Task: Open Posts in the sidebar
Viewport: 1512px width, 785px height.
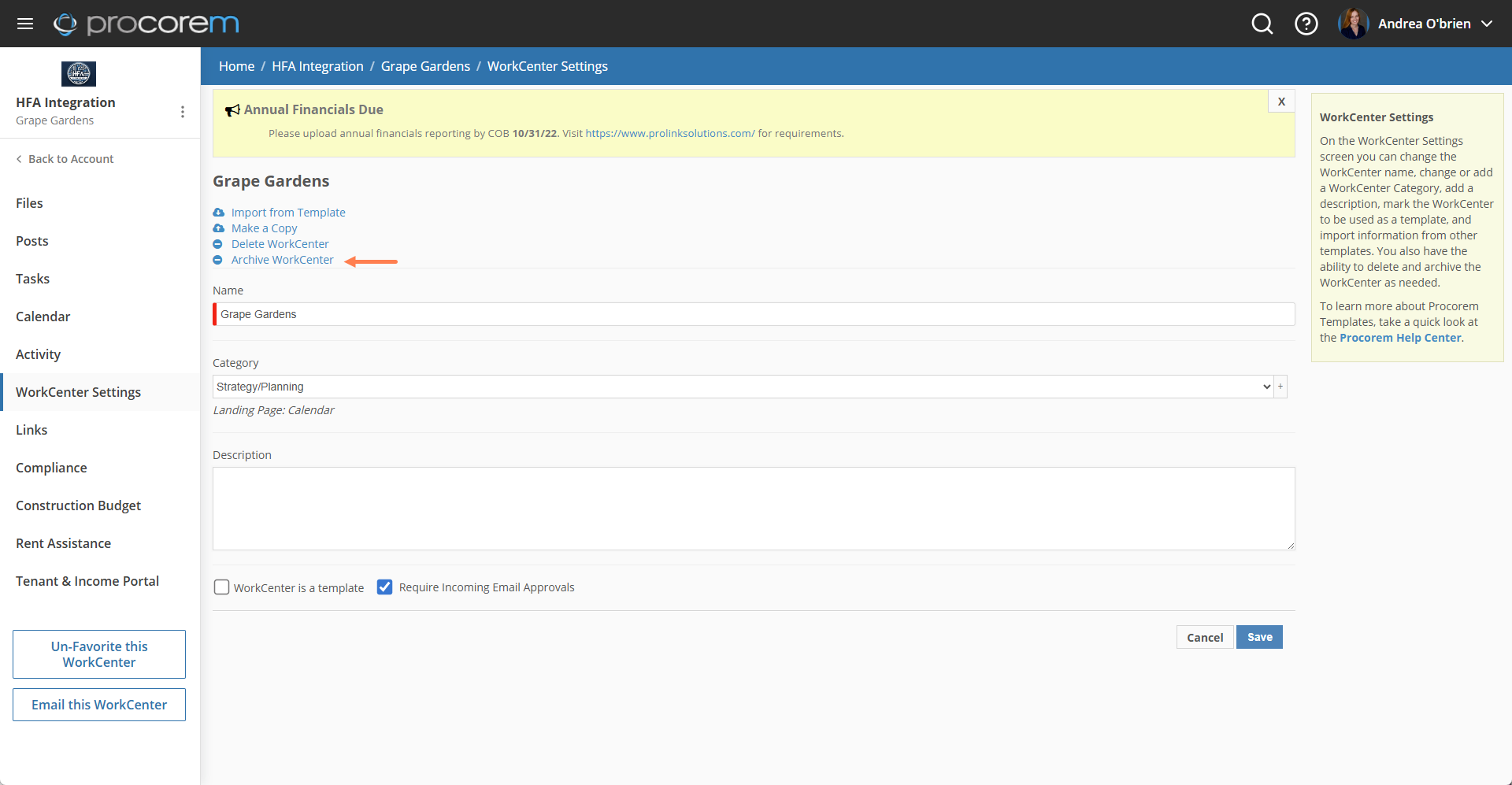Action: [x=100, y=241]
